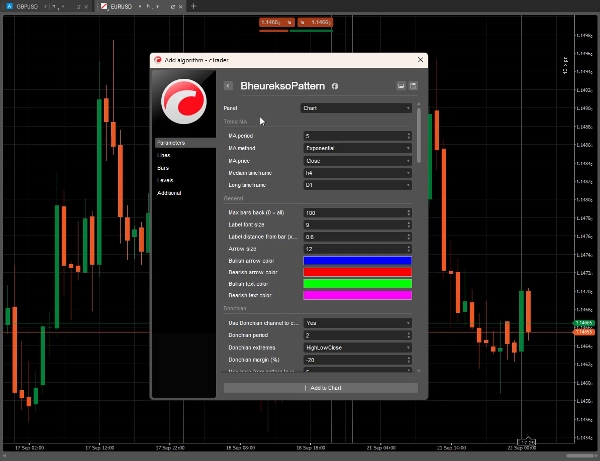Click the horizontal chart scrollbar thumb at bottom
600x461 pixels.
(x=580, y=456)
